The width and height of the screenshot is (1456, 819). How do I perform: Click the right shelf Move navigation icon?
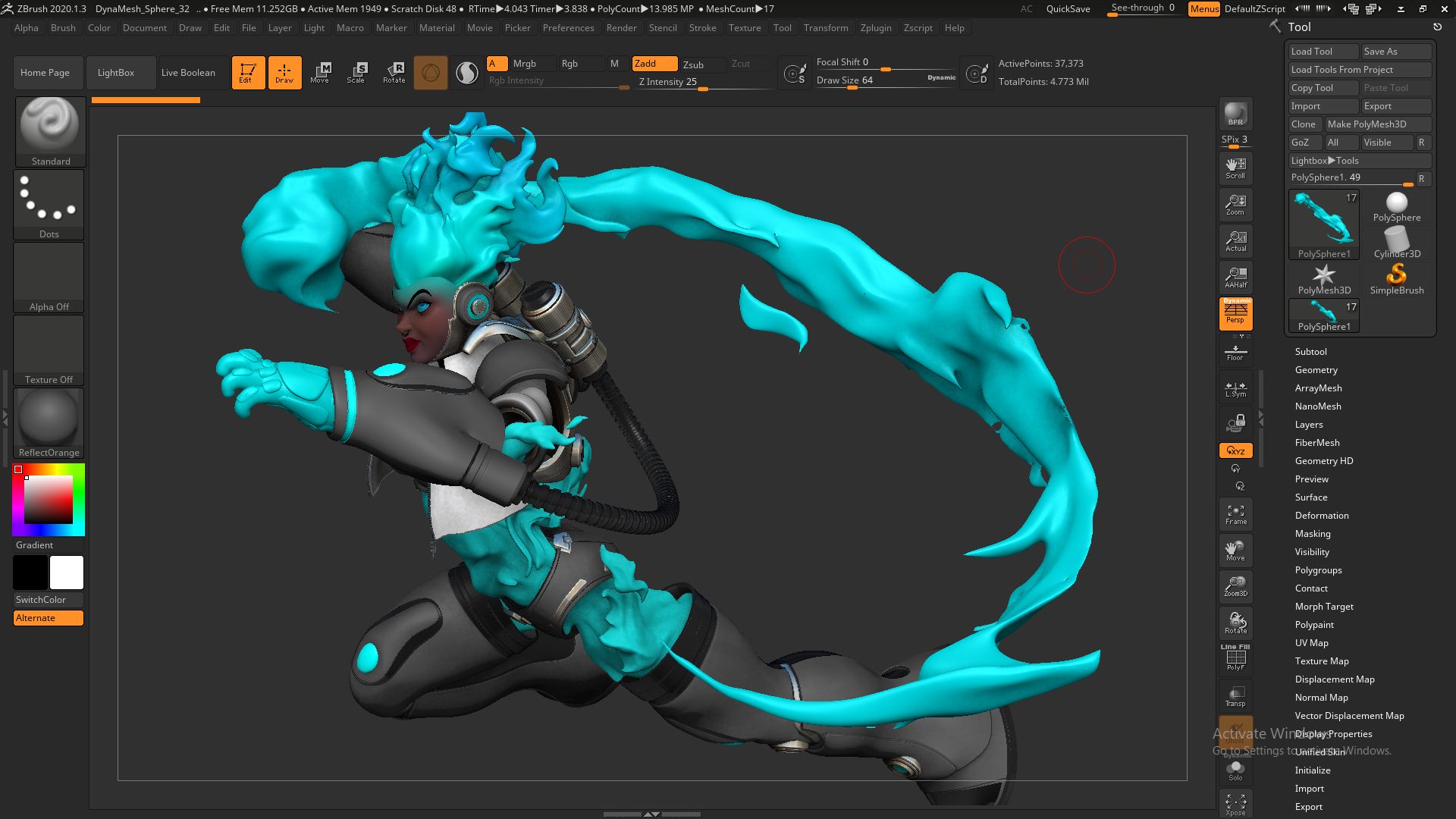[x=1235, y=551]
